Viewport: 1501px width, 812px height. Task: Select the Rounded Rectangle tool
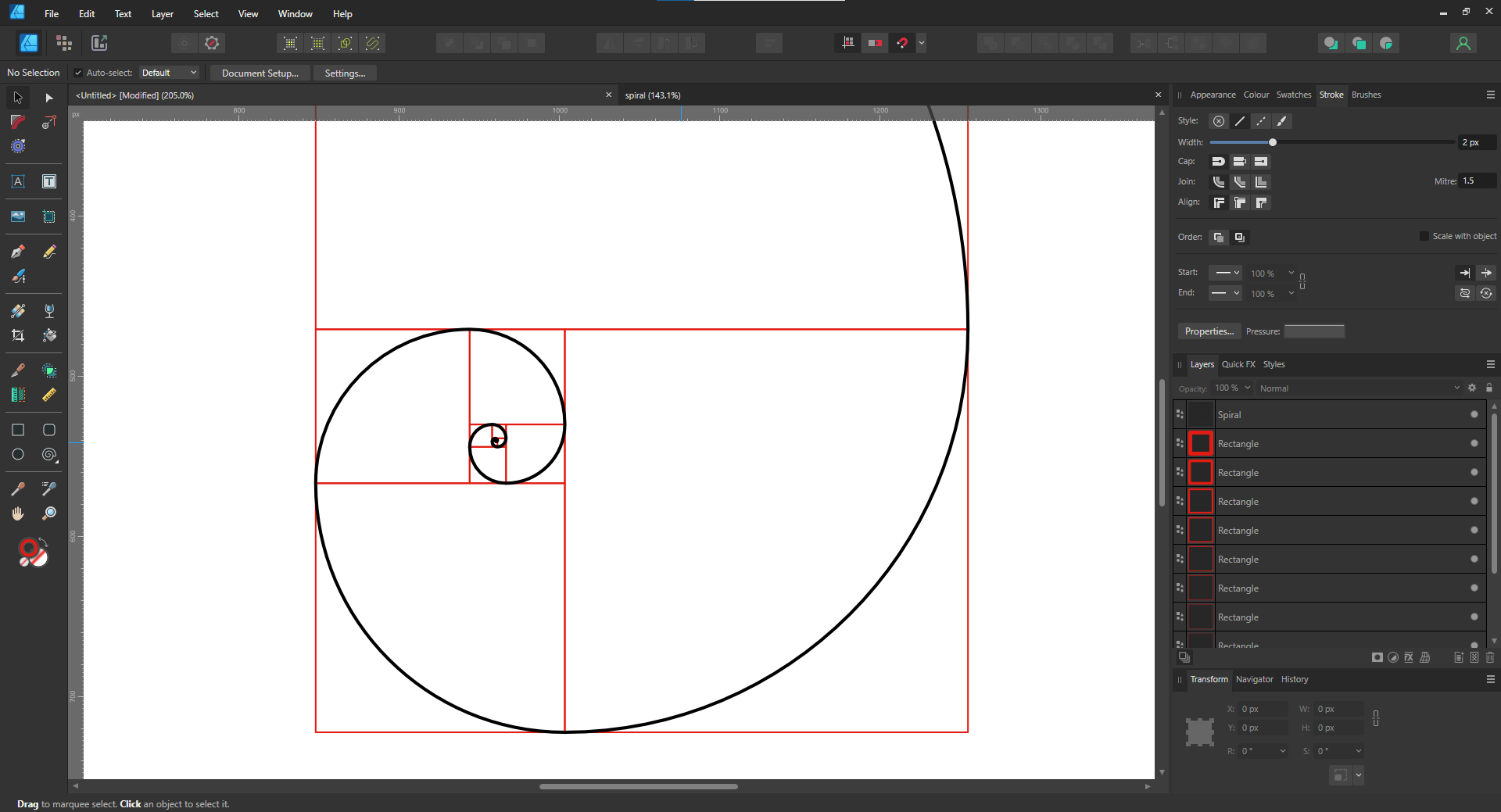[x=49, y=430]
